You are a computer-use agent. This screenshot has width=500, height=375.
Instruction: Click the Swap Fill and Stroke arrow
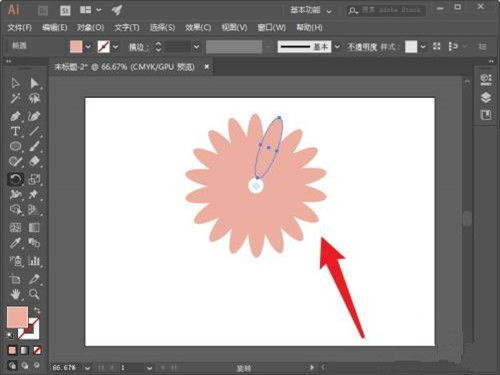[x=37, y=311]
